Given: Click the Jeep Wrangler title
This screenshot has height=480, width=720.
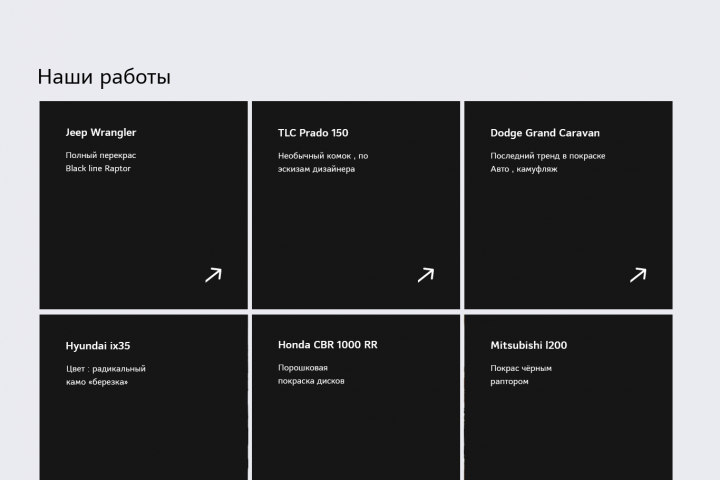Looking at the screenshot, I should [x=101, y=133].
